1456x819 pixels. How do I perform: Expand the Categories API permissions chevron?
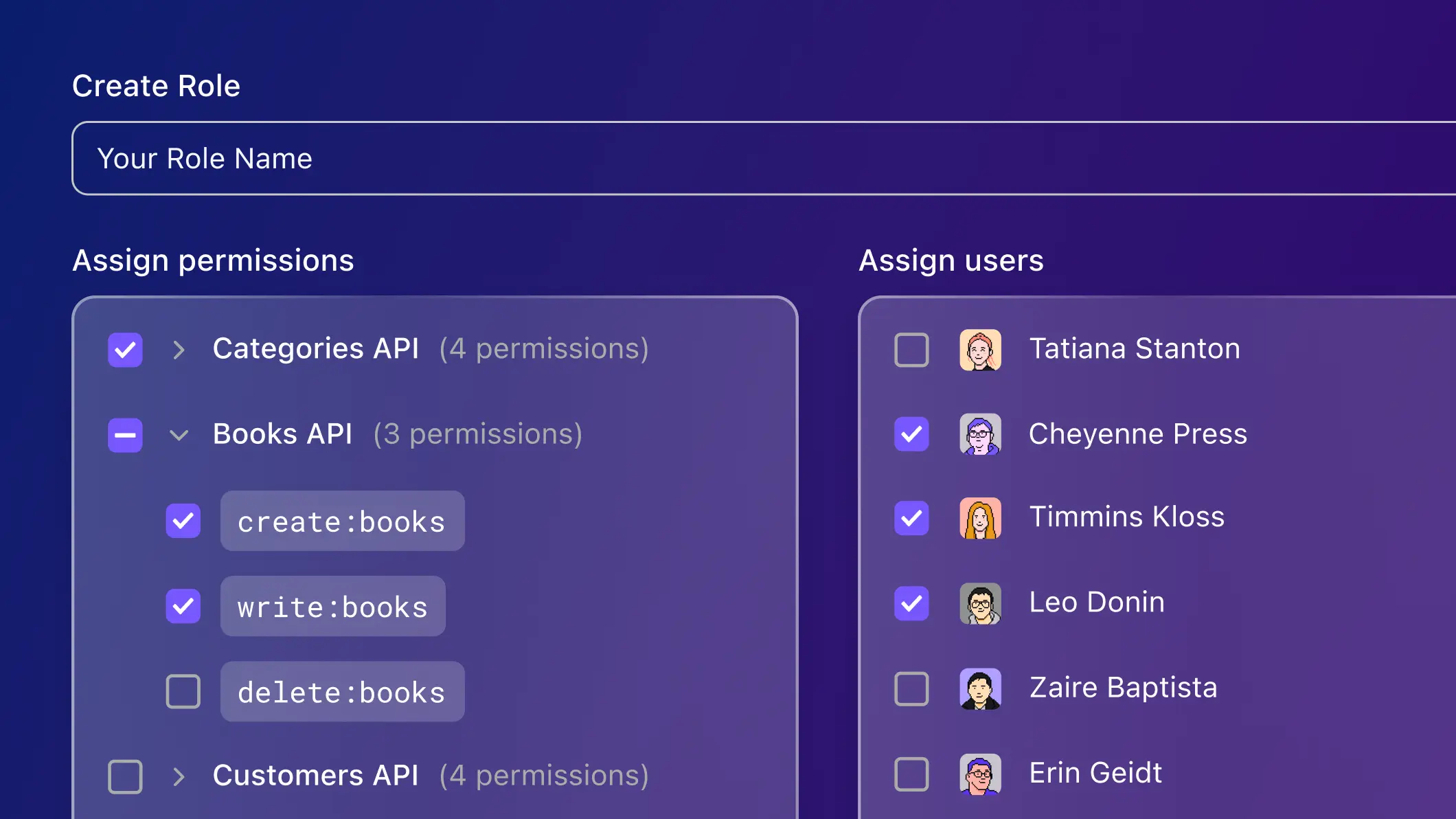click(179, 350)
